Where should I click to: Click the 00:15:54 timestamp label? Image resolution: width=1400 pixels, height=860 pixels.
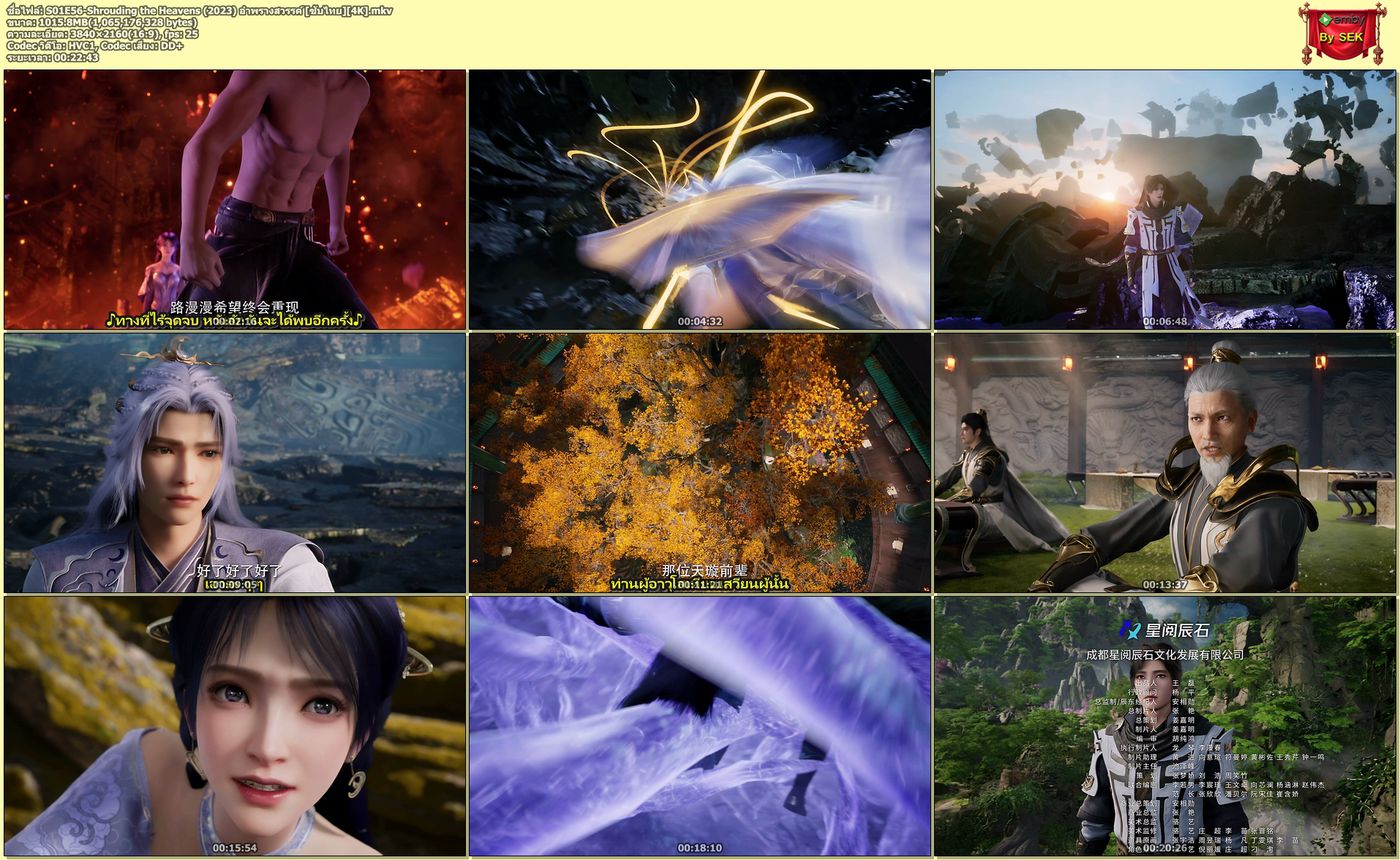[x=235, y=848]
